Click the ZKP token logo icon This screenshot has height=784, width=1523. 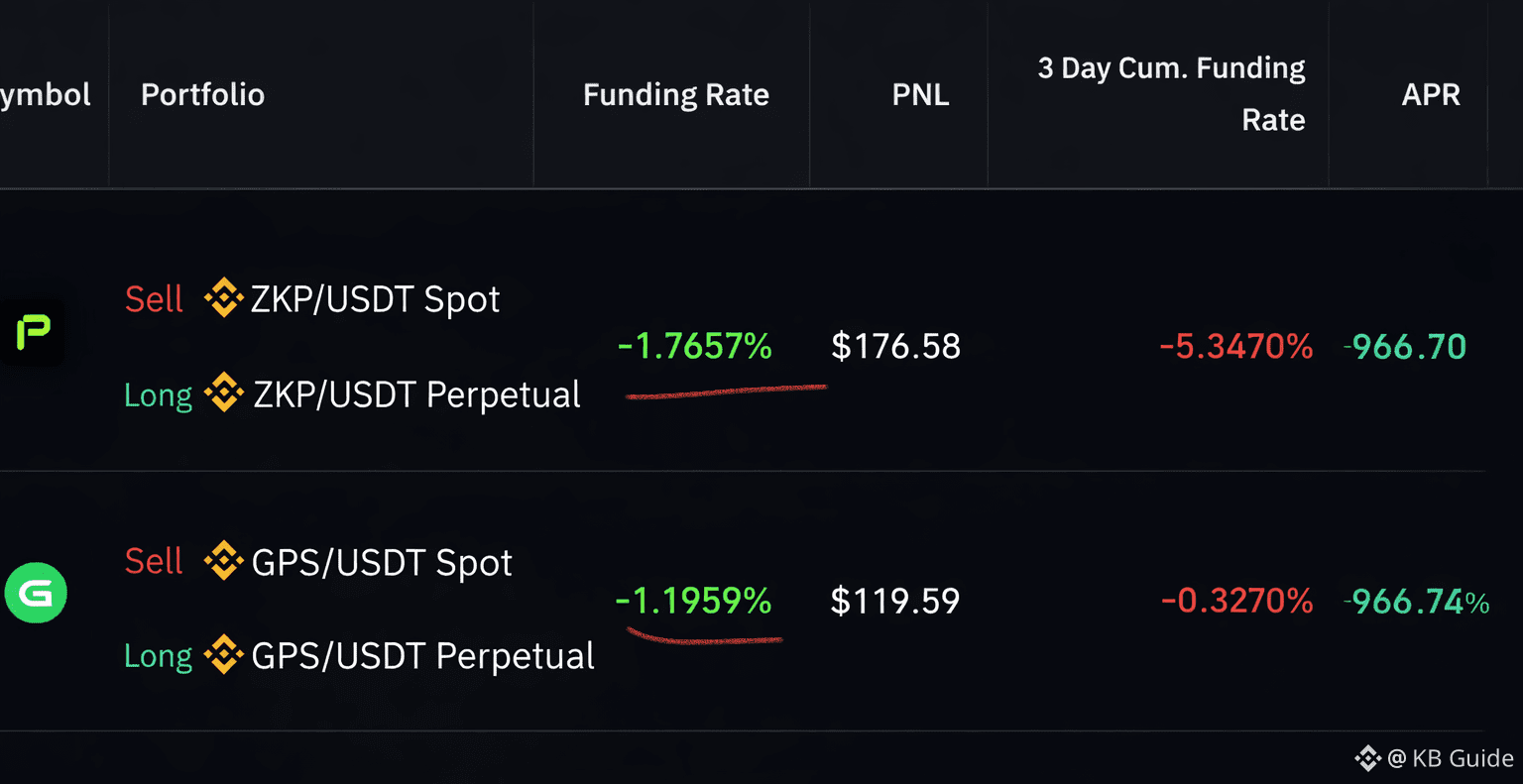pyautogui.click(x=31, y=332)
